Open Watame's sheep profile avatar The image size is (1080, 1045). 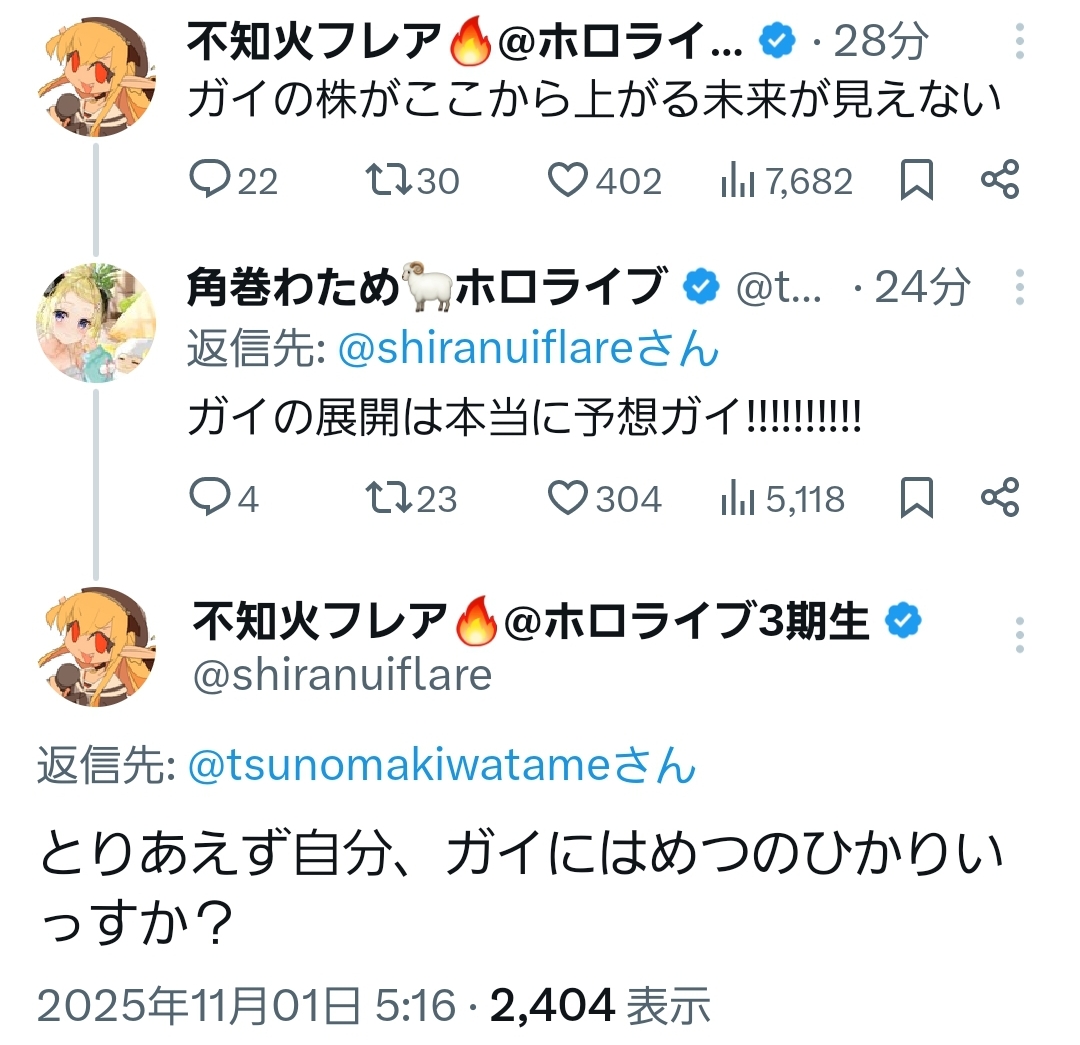[x=96, y=323]
